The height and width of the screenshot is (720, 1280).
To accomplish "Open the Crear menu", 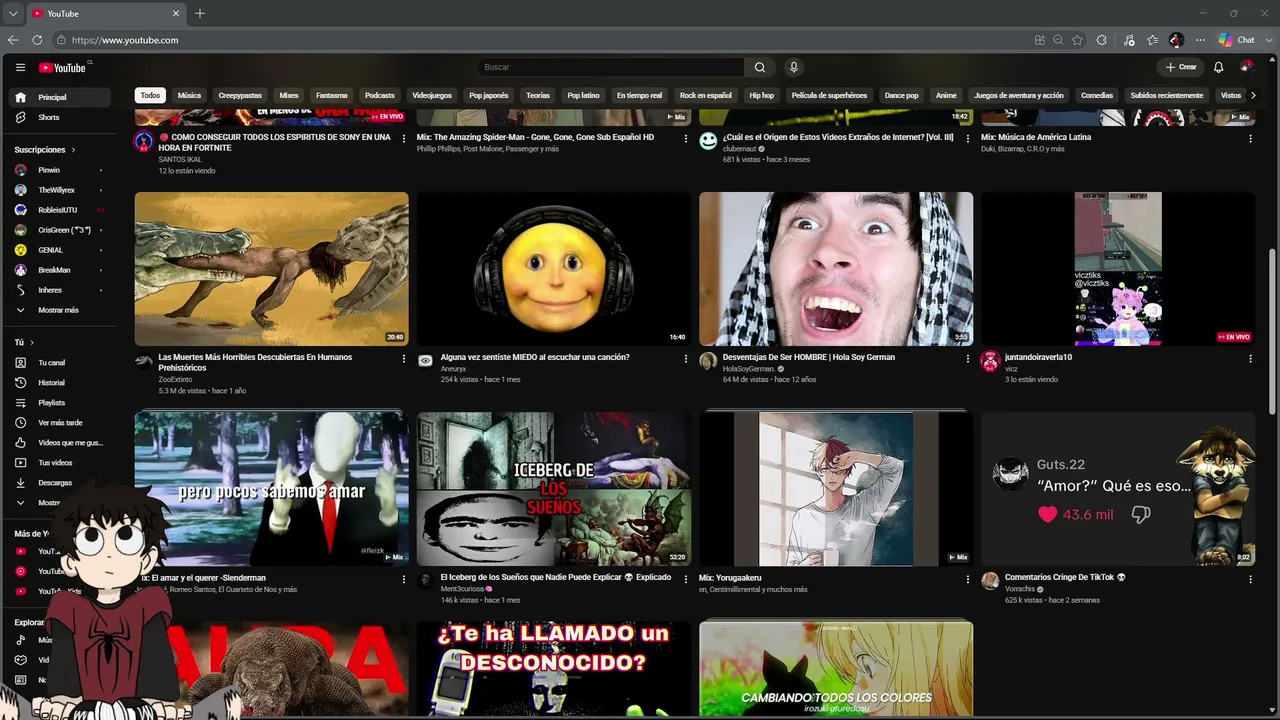I will (x=1181, y=67).
